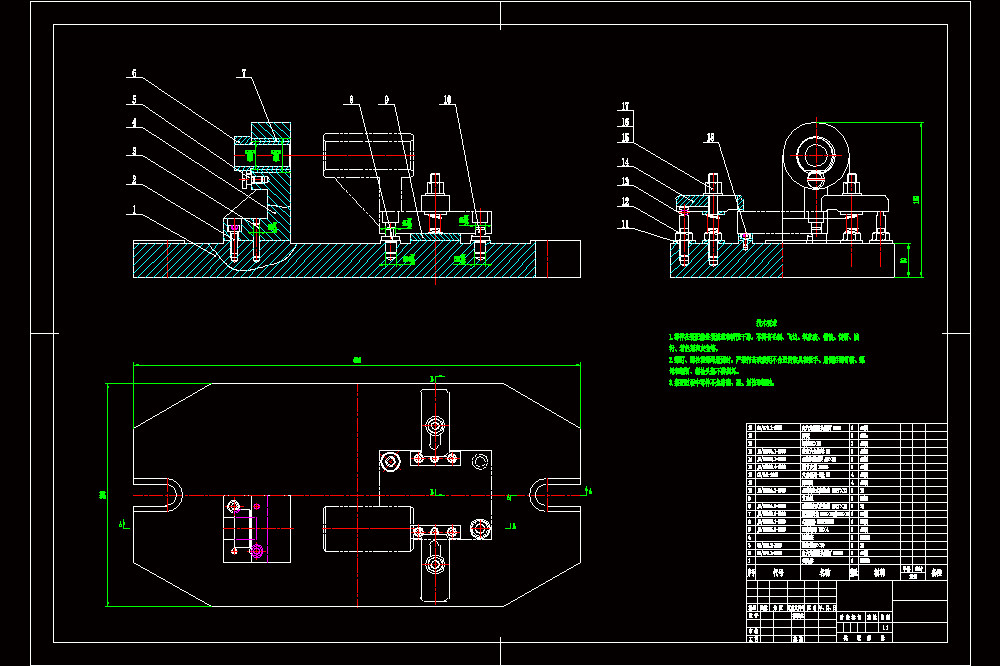Select part number 7 leader label
The image size is (1000, 666).
[x=244, y=73]
